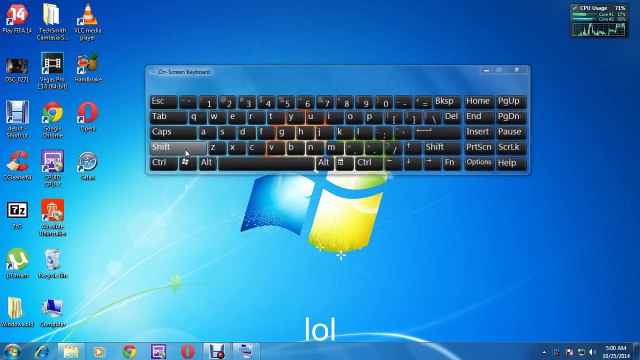640x360 pixels.
Task: Toggle Caps lock on the keyboard
Action: [x=173, y=132]
